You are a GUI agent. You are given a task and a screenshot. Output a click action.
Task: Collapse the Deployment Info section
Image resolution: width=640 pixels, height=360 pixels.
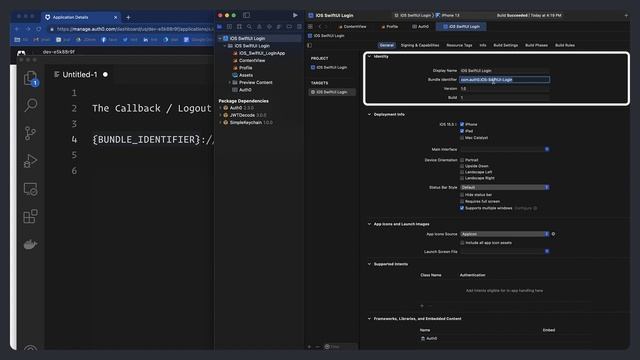(369, 114)
